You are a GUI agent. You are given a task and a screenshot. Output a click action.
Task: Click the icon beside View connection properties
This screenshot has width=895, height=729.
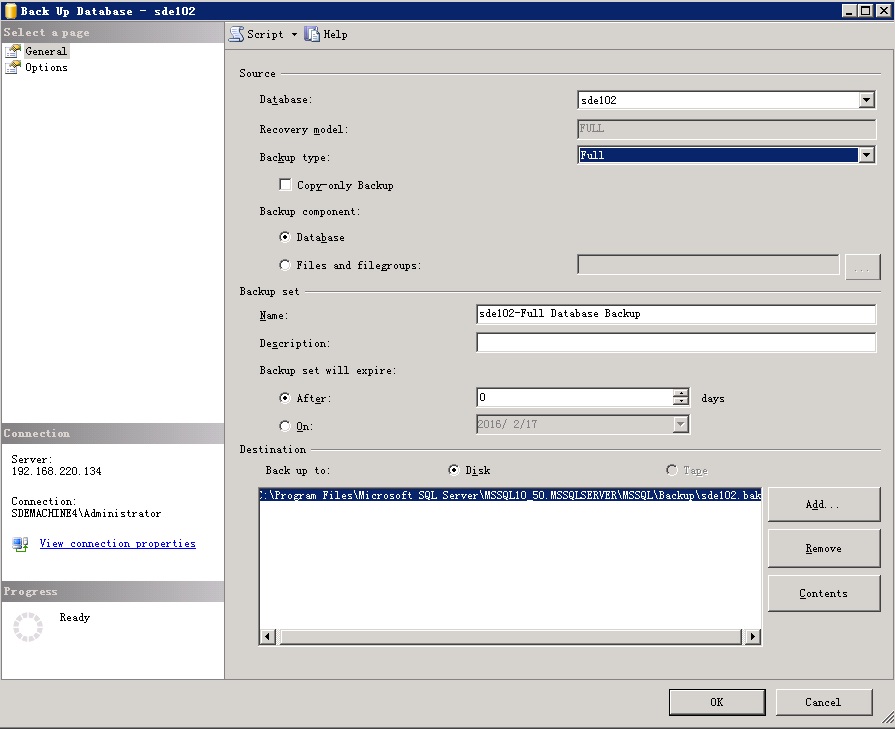[x=18, y=544]
